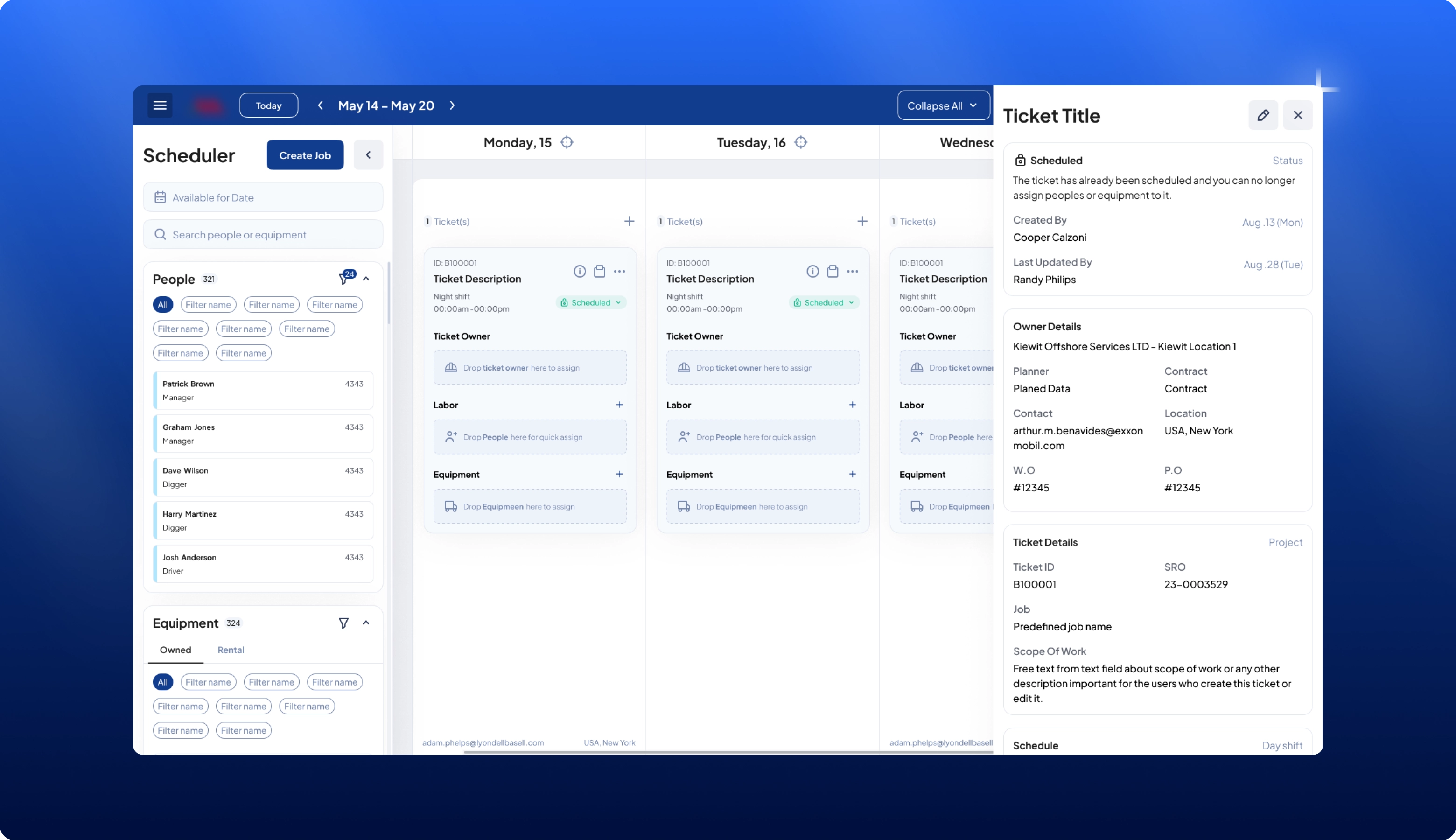
Task: Open the hamburger menu in top bar
Action: click(x=160, y=105)
